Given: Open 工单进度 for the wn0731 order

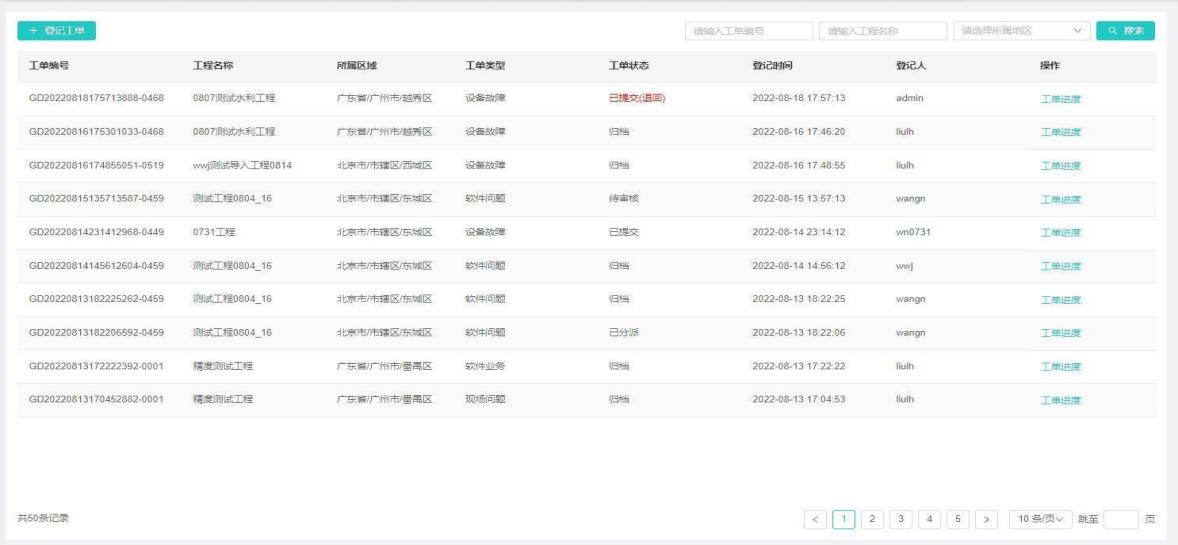Looking at the screenshot, I should point(1061,233).
